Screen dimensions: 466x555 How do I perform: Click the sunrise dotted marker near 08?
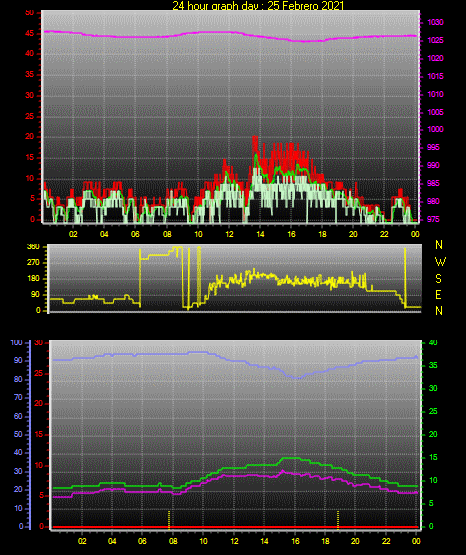click(x=169, y=520)
